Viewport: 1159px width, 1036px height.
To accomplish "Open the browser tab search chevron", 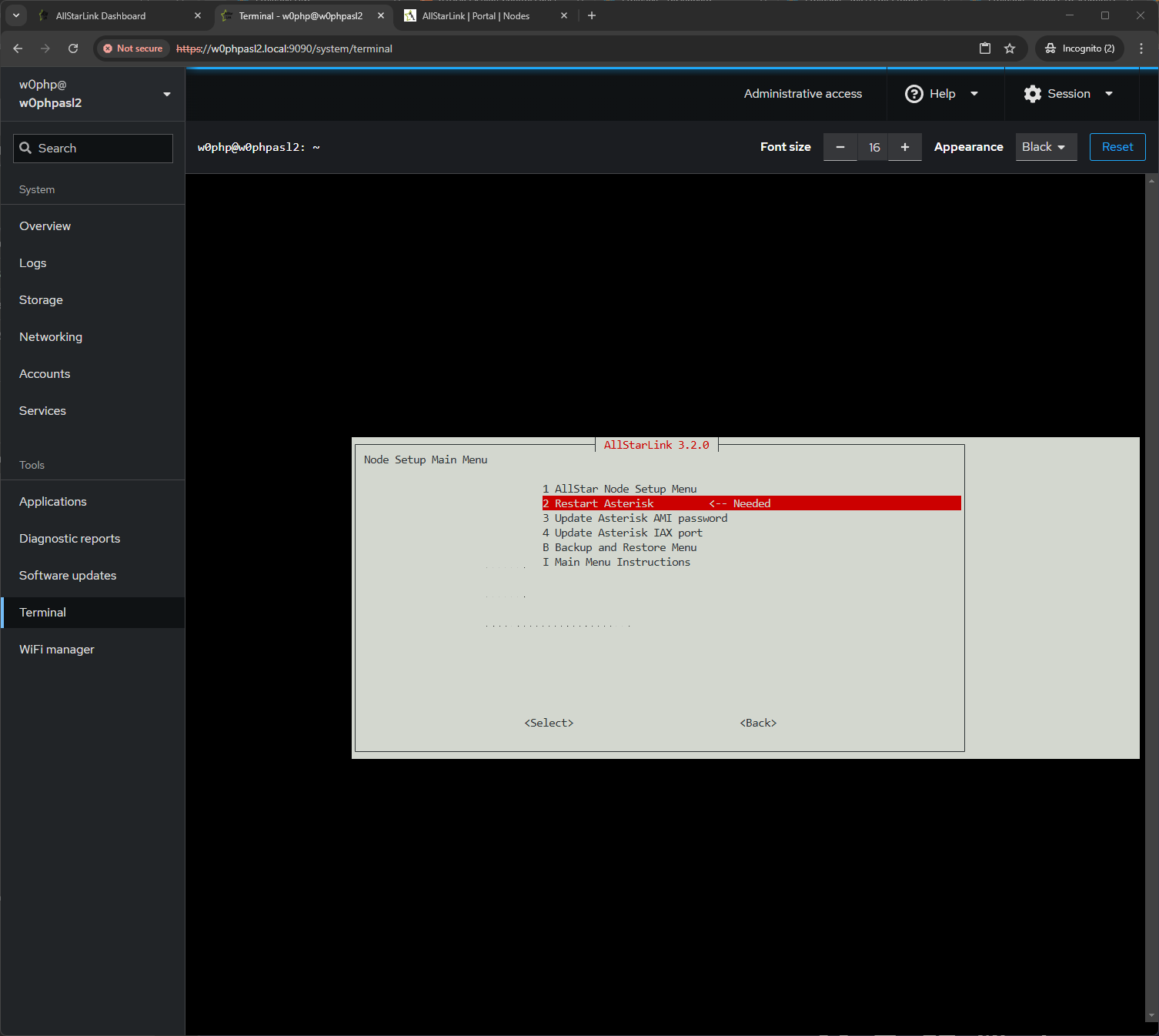I will pyautogui.click(x=15, y=15).
